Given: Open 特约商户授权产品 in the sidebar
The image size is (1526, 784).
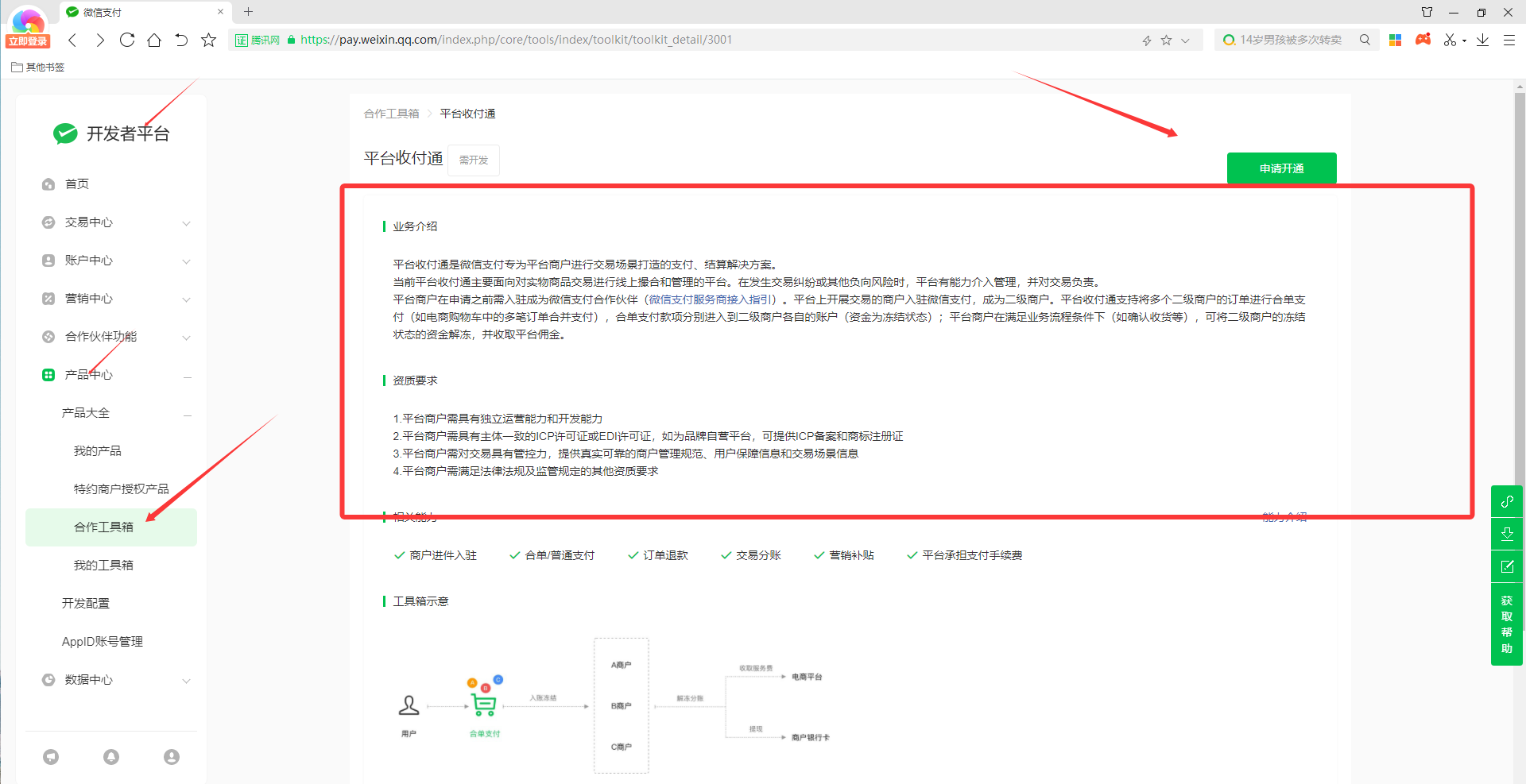Looking at the screenshot, I should tap(122, 489).
